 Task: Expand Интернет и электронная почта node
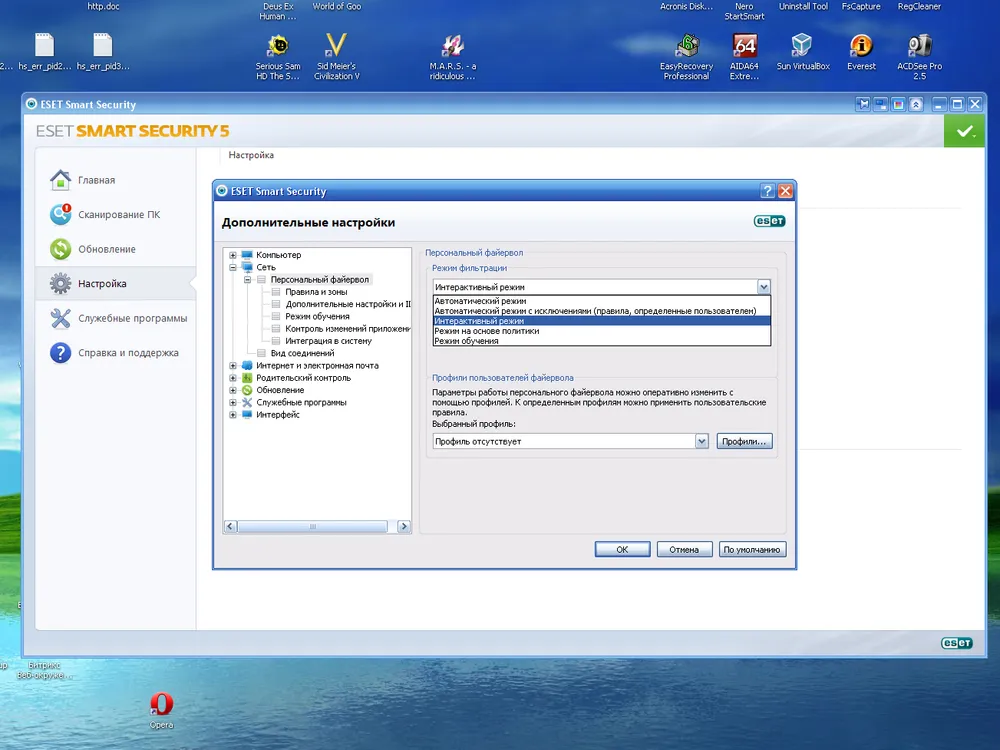click(233, 366)
